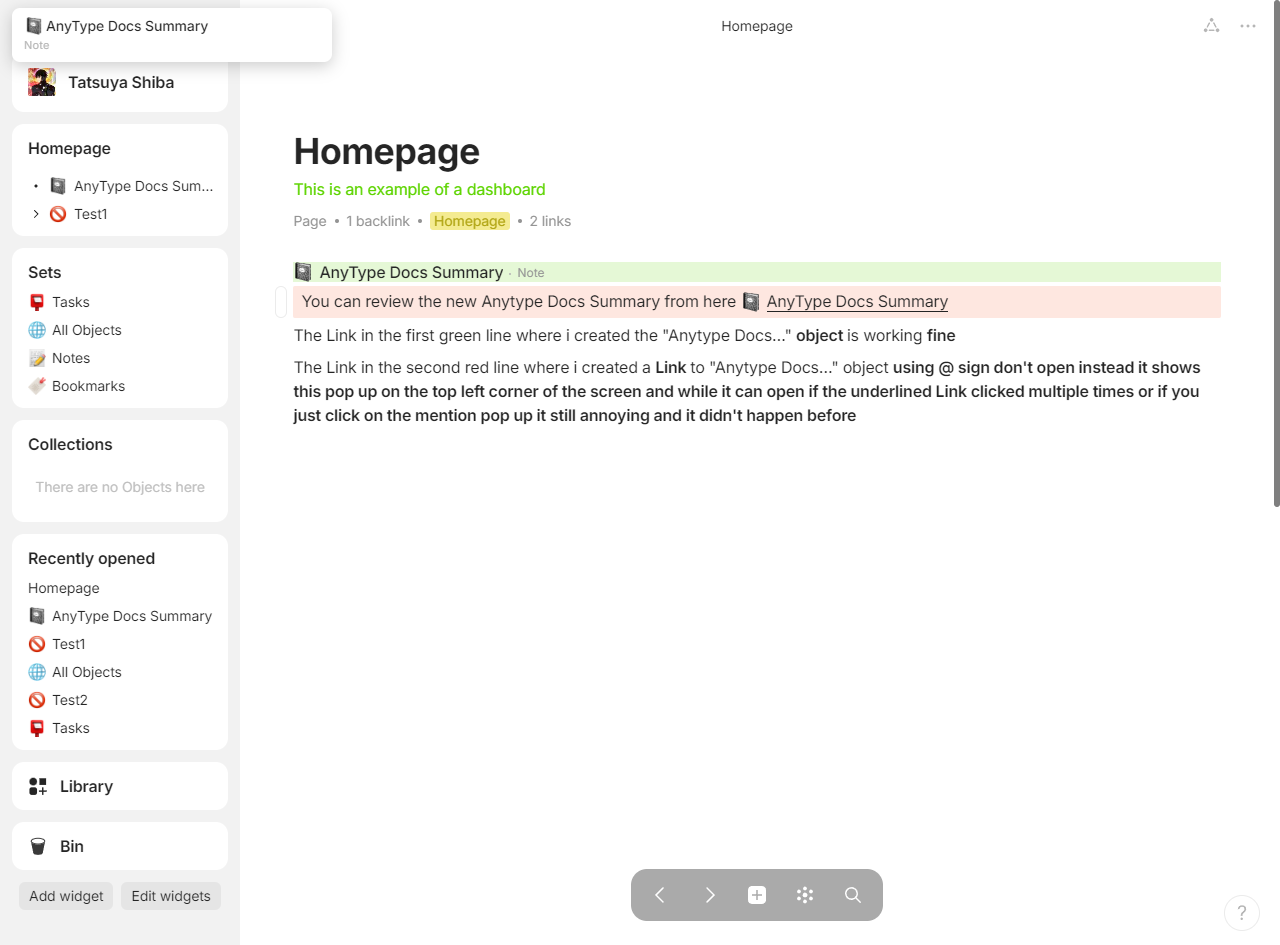Image resolution: width=1280 pixels, height=945 pixels.
Task: Open the 2 links relation
Action: [x=550, y=221]
